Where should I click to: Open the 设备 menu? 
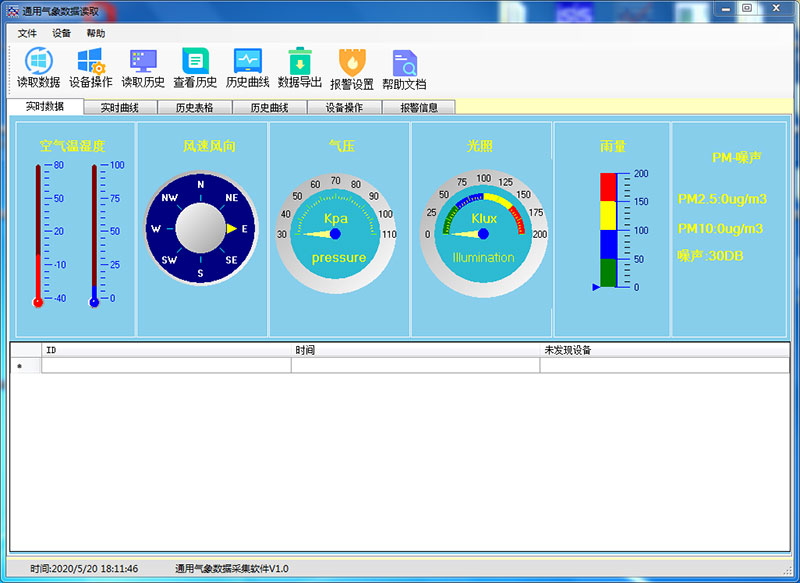coord(61,33)
